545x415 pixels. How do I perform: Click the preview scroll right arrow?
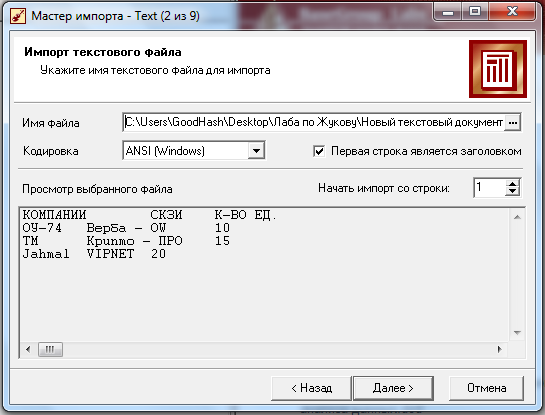coord(499,349)
